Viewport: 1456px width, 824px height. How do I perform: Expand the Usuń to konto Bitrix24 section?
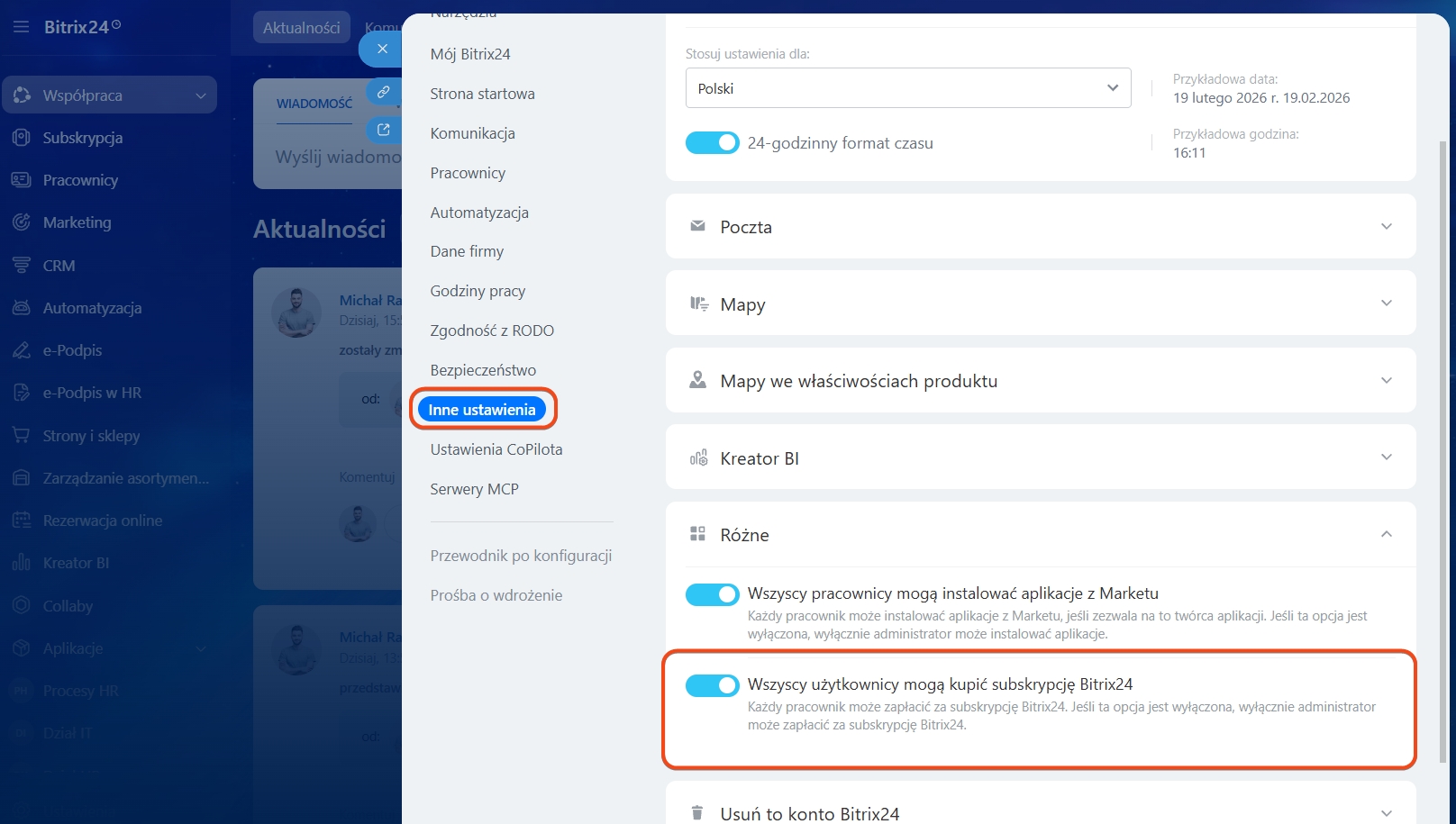tap(1387, 813)
